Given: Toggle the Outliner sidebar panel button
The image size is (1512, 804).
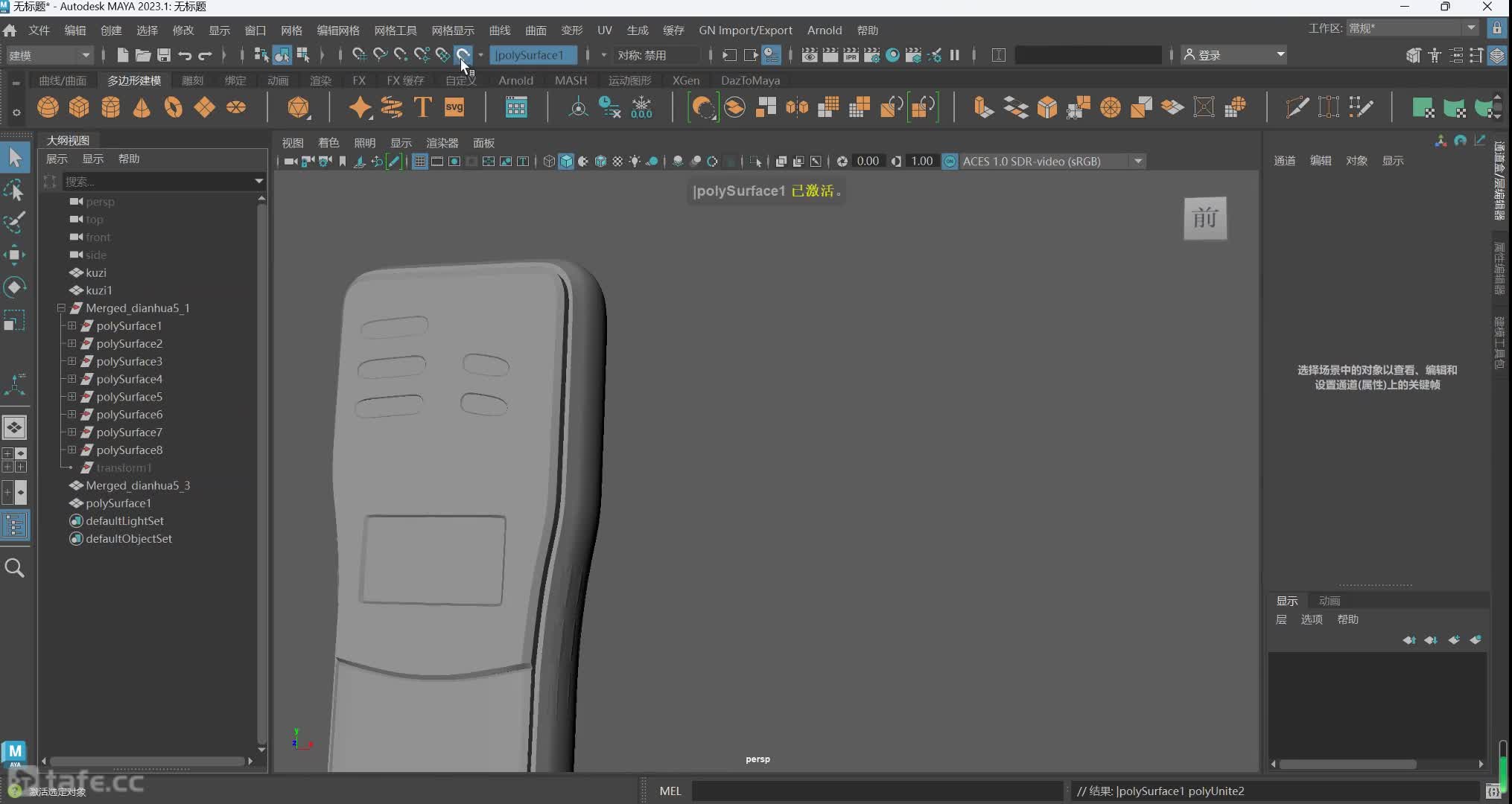Looking at the screenshot, I should 15,526.
